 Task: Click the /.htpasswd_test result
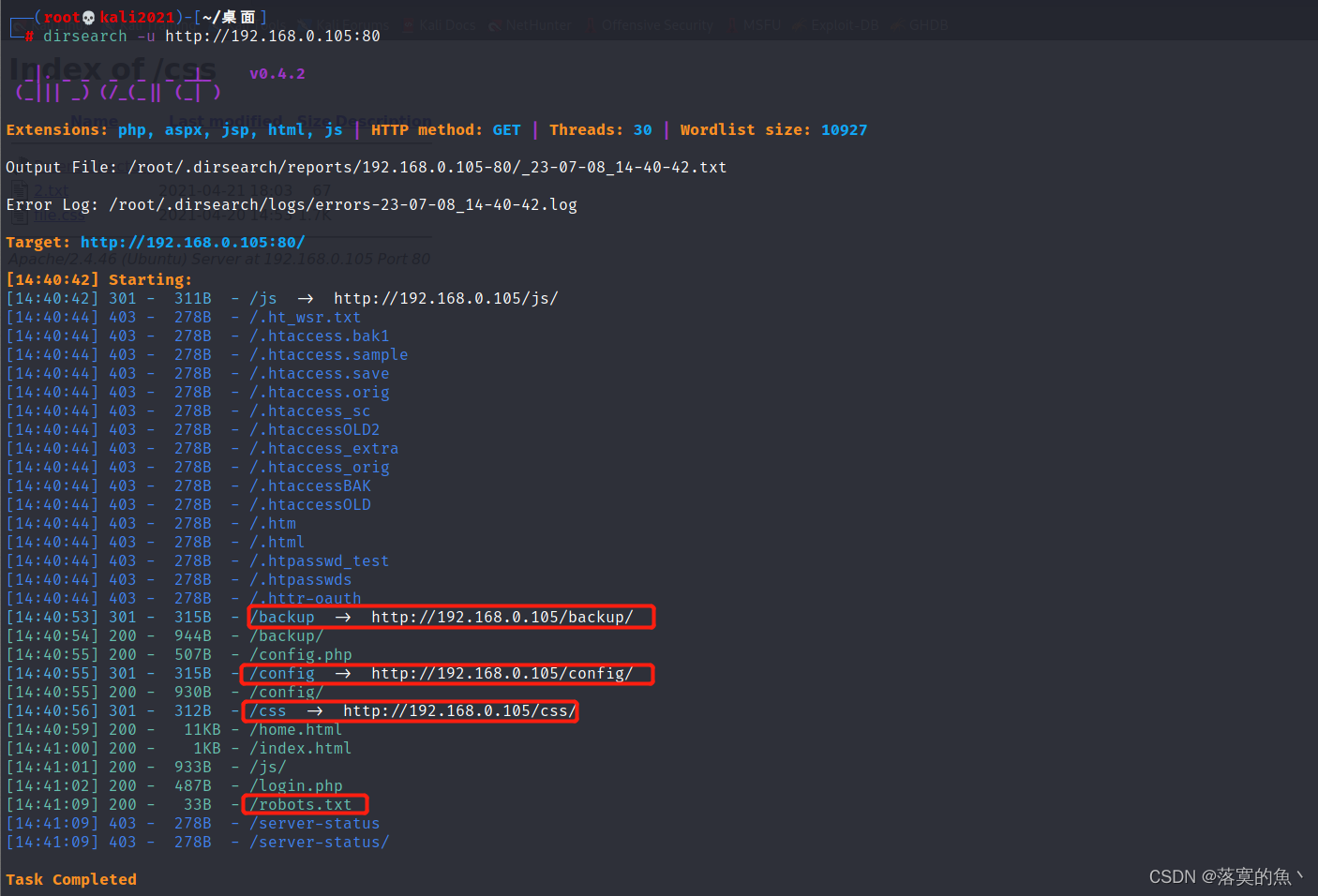(320, 560)
